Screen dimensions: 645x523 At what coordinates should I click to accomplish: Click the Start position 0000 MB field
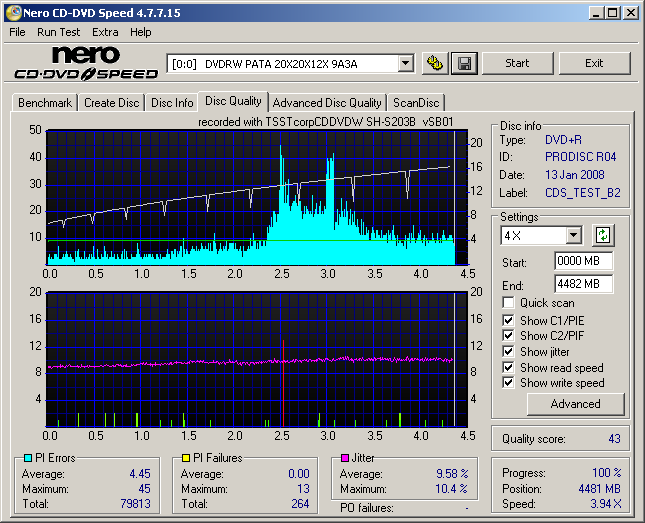point(583,261)
